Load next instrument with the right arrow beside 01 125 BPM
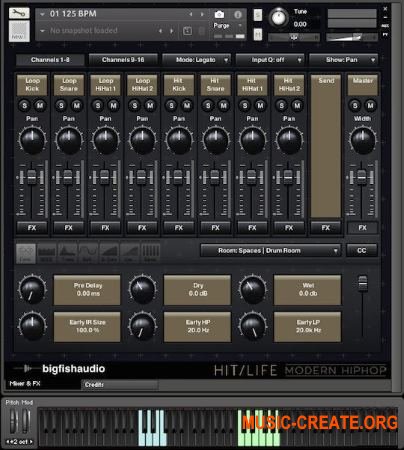 click(x=202, y=14)
